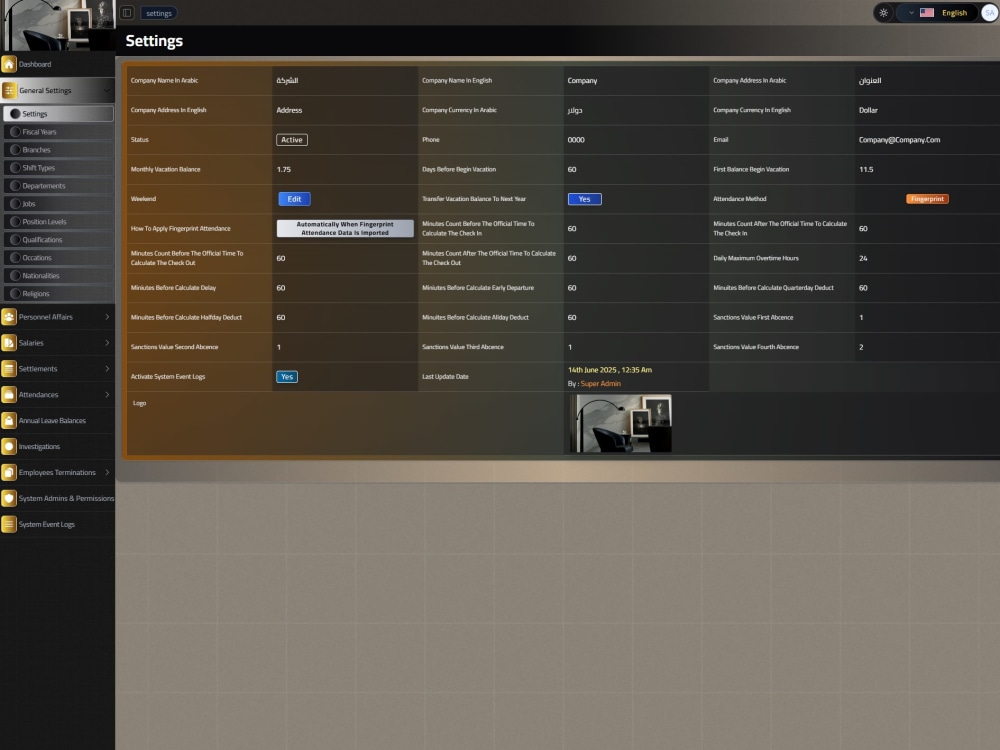
Task: Click the Last Update Date 14th June 2025
Action: (x=610, y=370)
